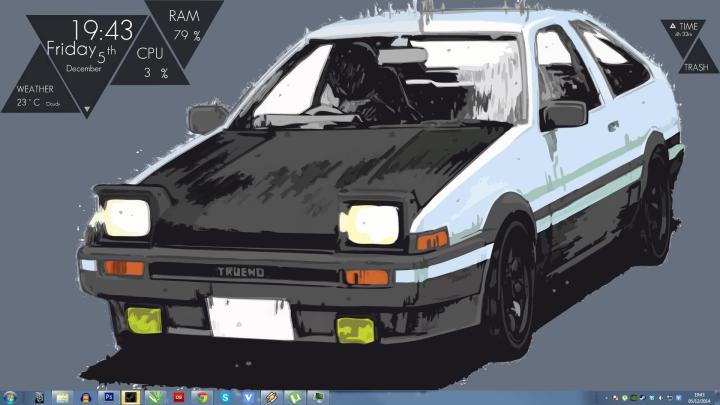Expand the clock widget down arrow
720x405 pixels.
coord(86,110)
